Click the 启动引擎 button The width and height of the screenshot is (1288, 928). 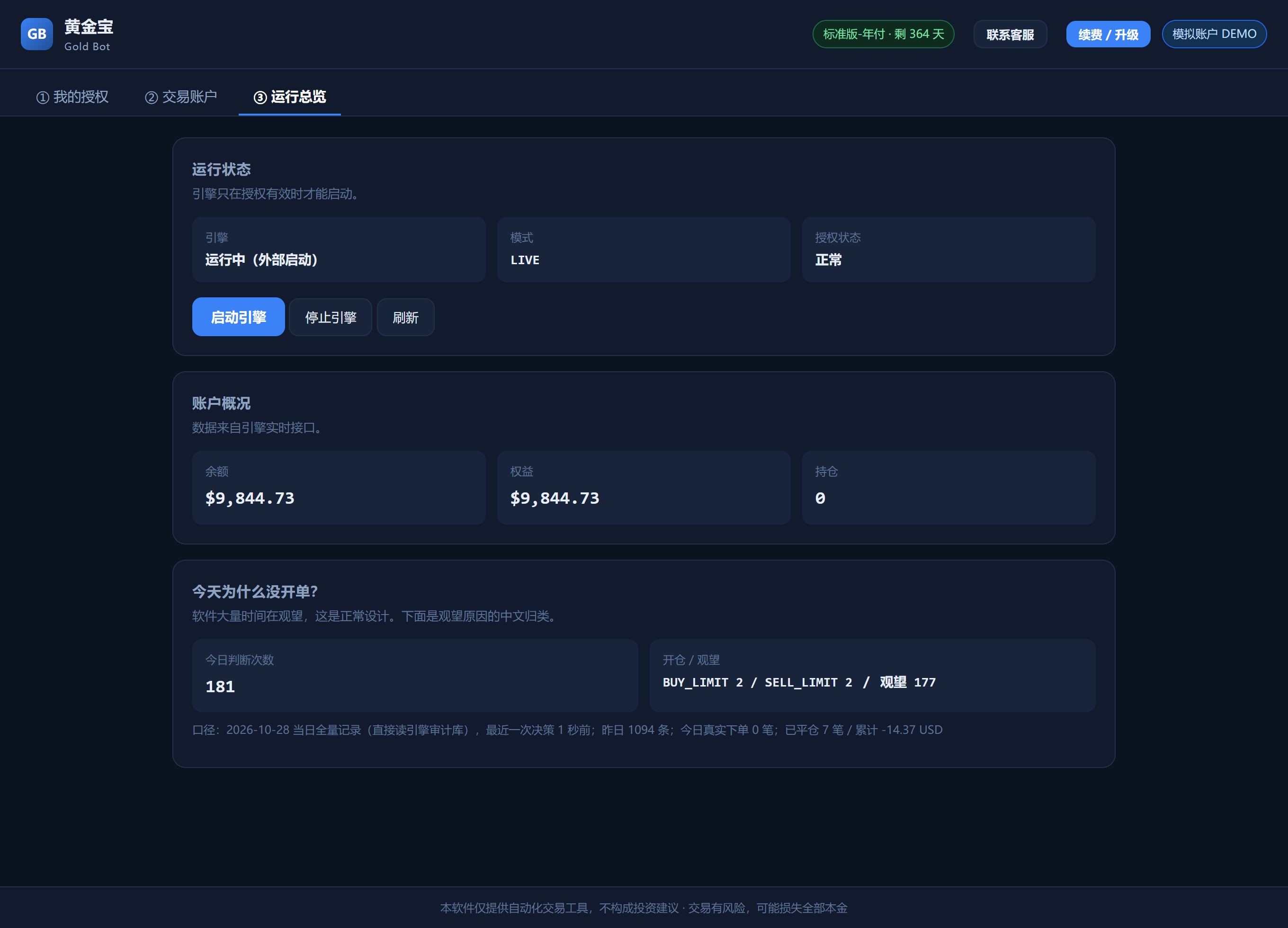click(x=239, y=317)
